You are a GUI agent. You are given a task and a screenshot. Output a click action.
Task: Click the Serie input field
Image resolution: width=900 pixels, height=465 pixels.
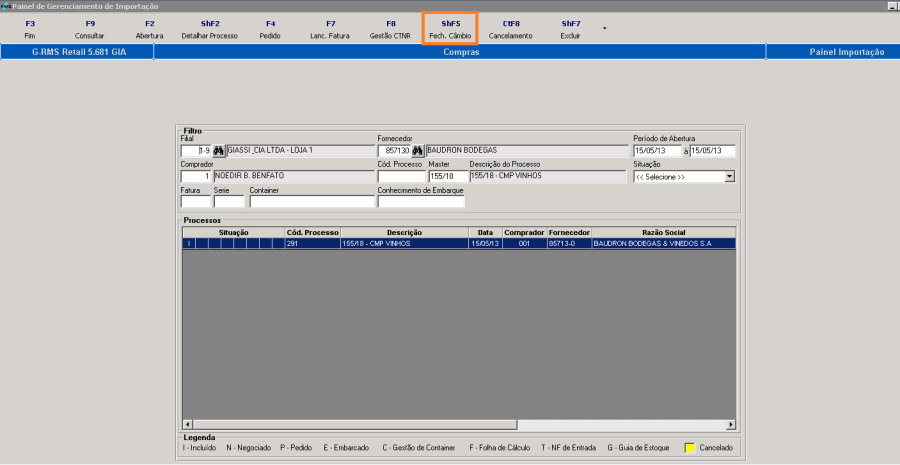[x=229, y=202]
